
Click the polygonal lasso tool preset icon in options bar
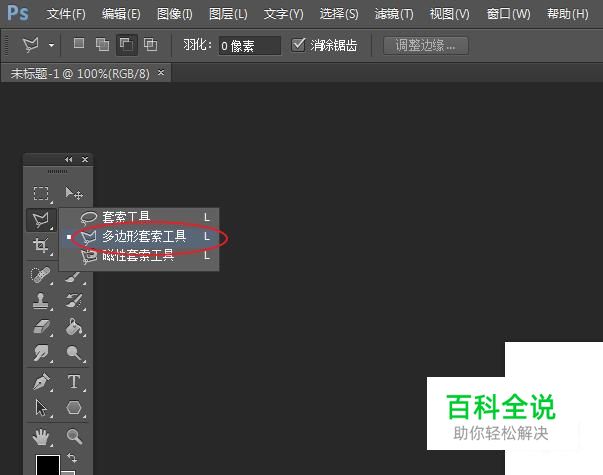[31, 45]
